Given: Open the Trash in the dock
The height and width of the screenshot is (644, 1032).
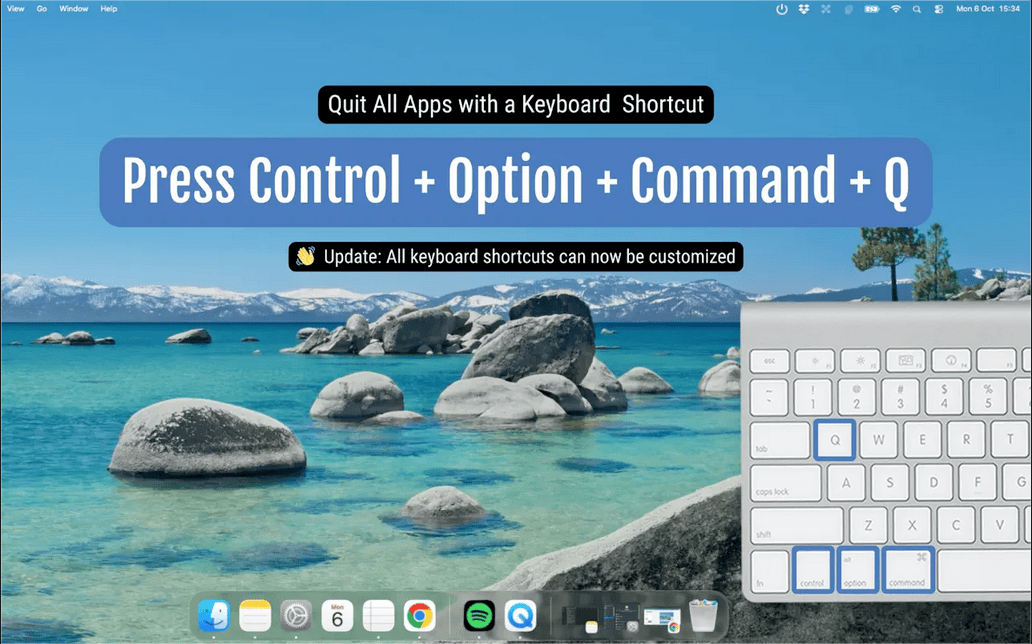Looking at the screenshot, I should (x=704, y=616).
